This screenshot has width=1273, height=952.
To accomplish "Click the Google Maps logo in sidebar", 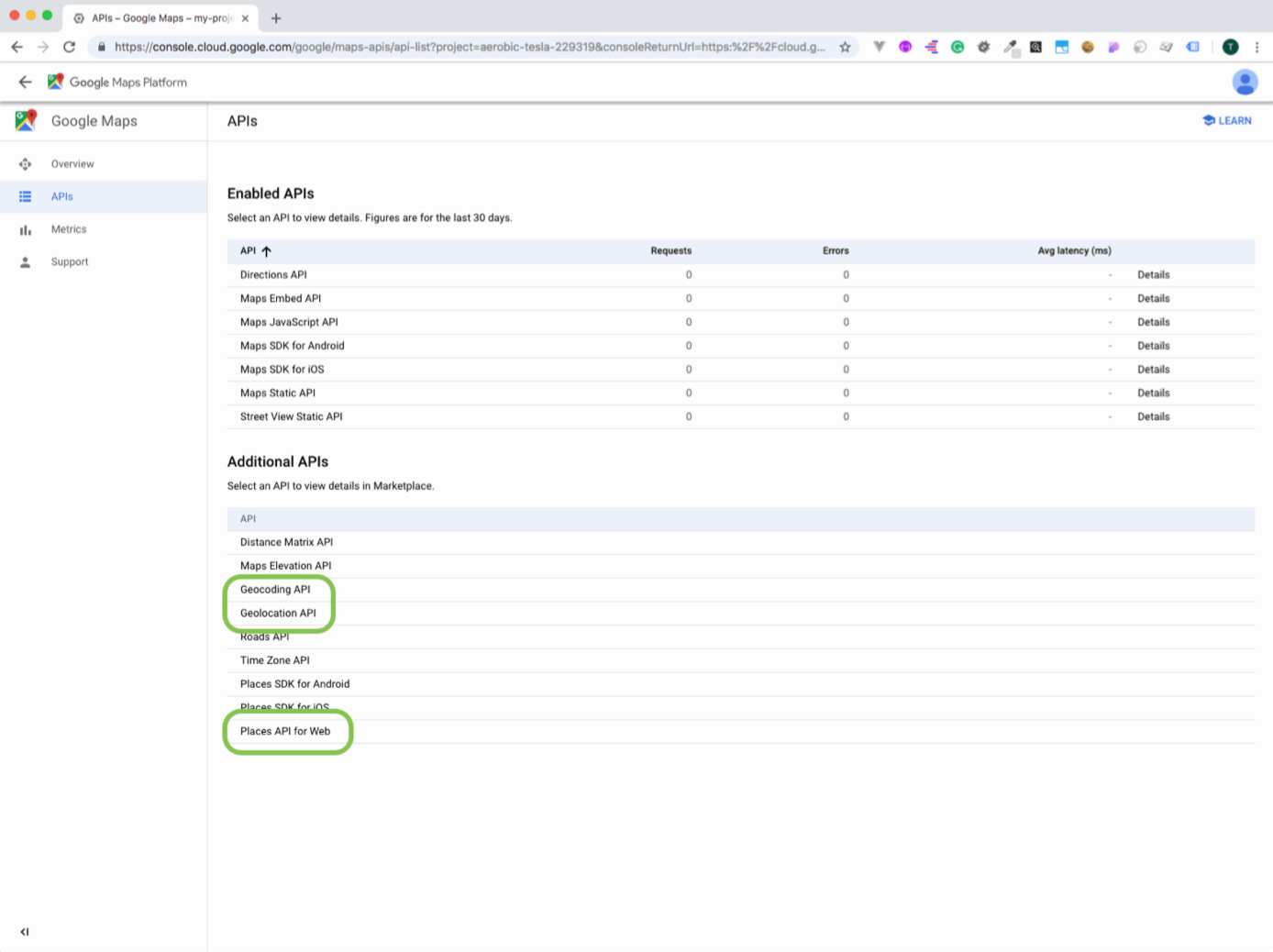I will [x=26, y=120].
